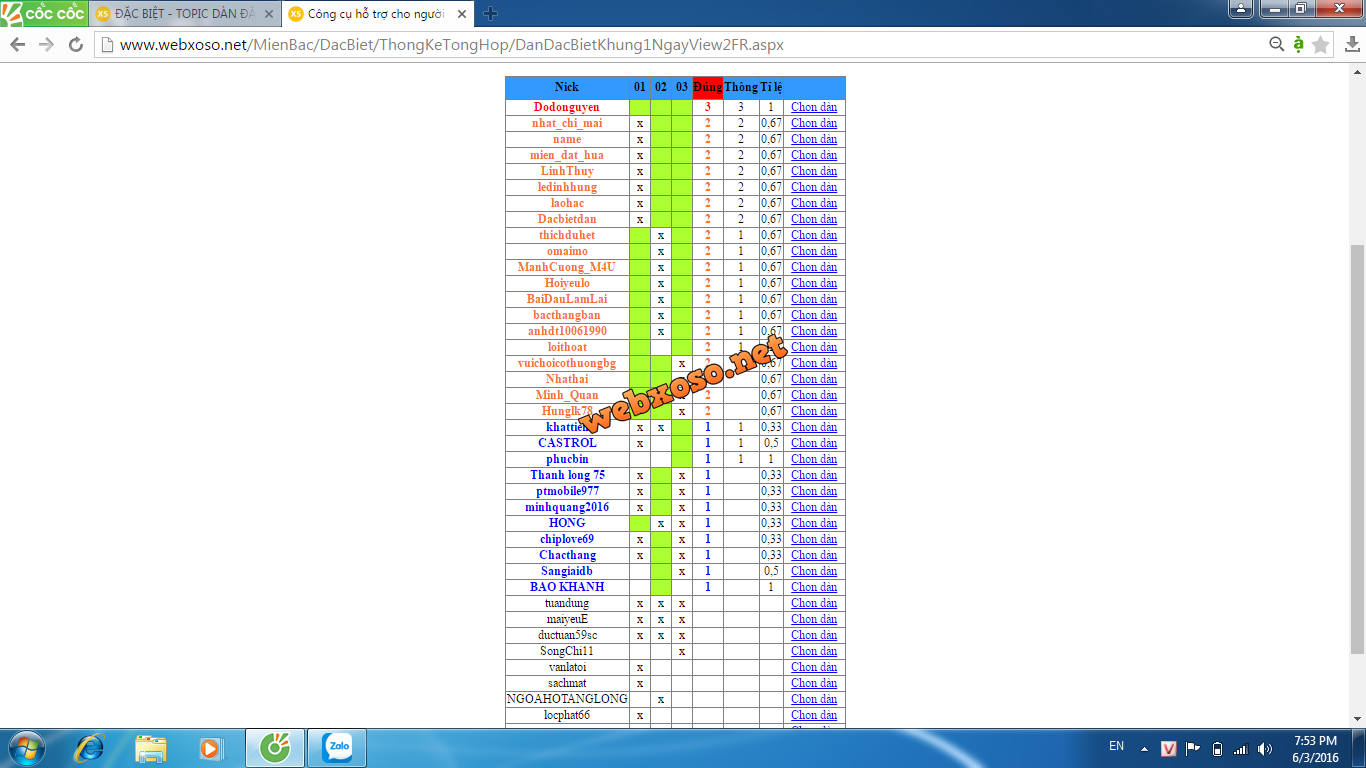Show hidden system tray icons
This screenshot has height=768, width=1366.
click(x=1144, y=749)
